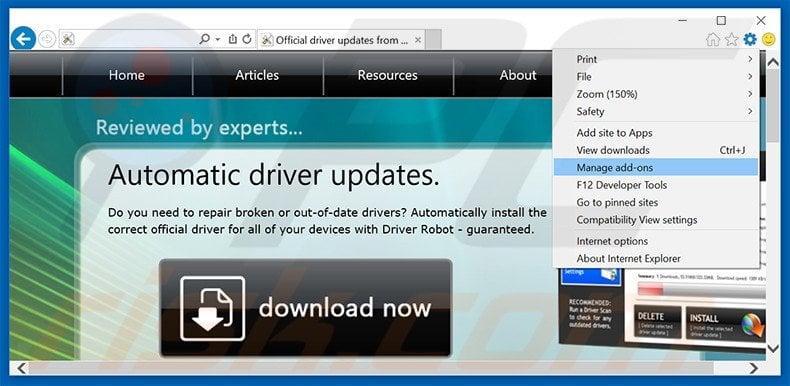
Task: Choose View downloads menu entry
Action: point(655,150)
